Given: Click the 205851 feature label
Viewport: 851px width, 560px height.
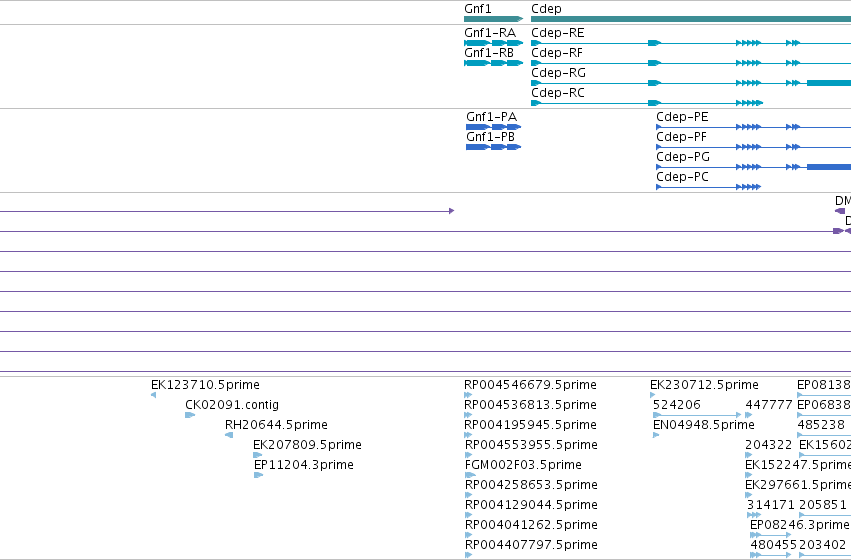Looking at the screenshot, I should pyautogui.click(x=823, y=505).
